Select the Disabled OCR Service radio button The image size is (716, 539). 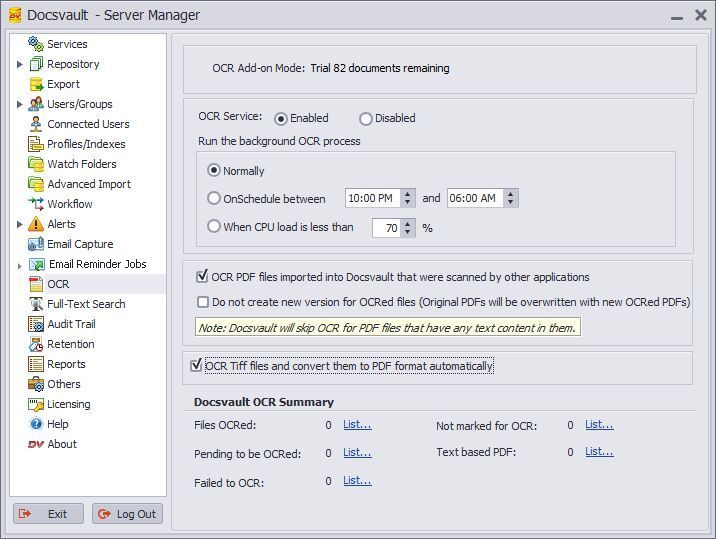[x=366, y=119]
